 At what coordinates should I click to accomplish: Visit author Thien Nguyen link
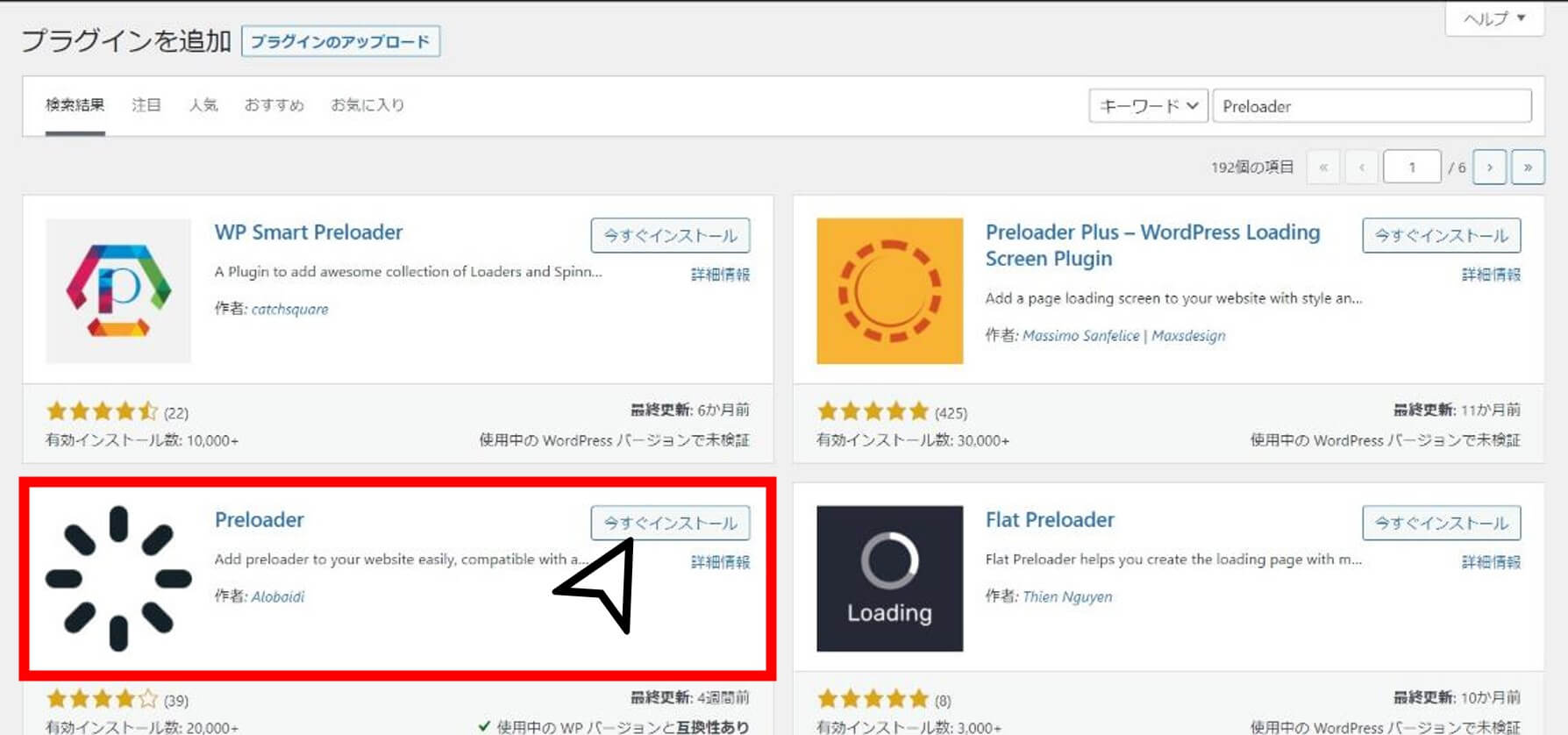(x=1067, y=596)
